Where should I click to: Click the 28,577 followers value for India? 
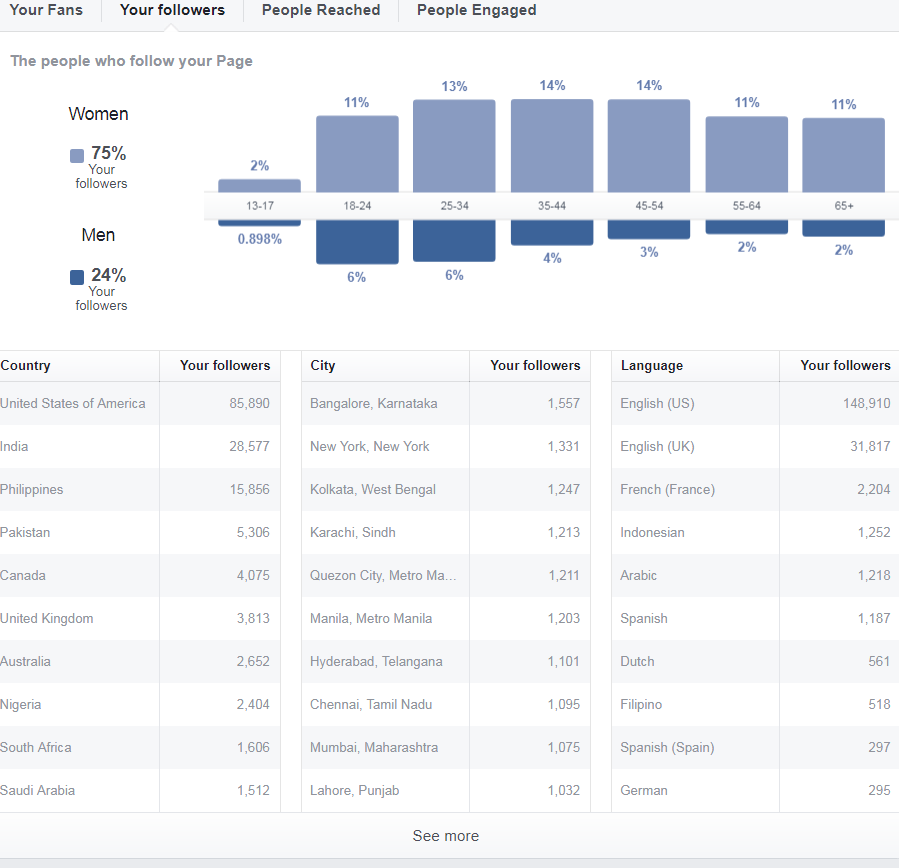pos(249,447)
